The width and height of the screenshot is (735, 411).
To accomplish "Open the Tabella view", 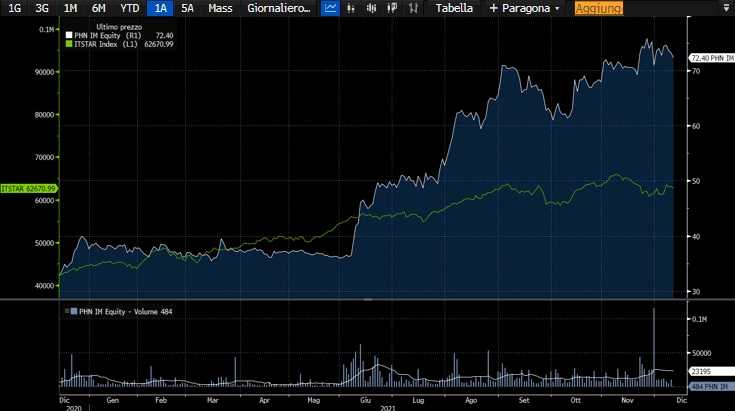I will tap(454, 8).
